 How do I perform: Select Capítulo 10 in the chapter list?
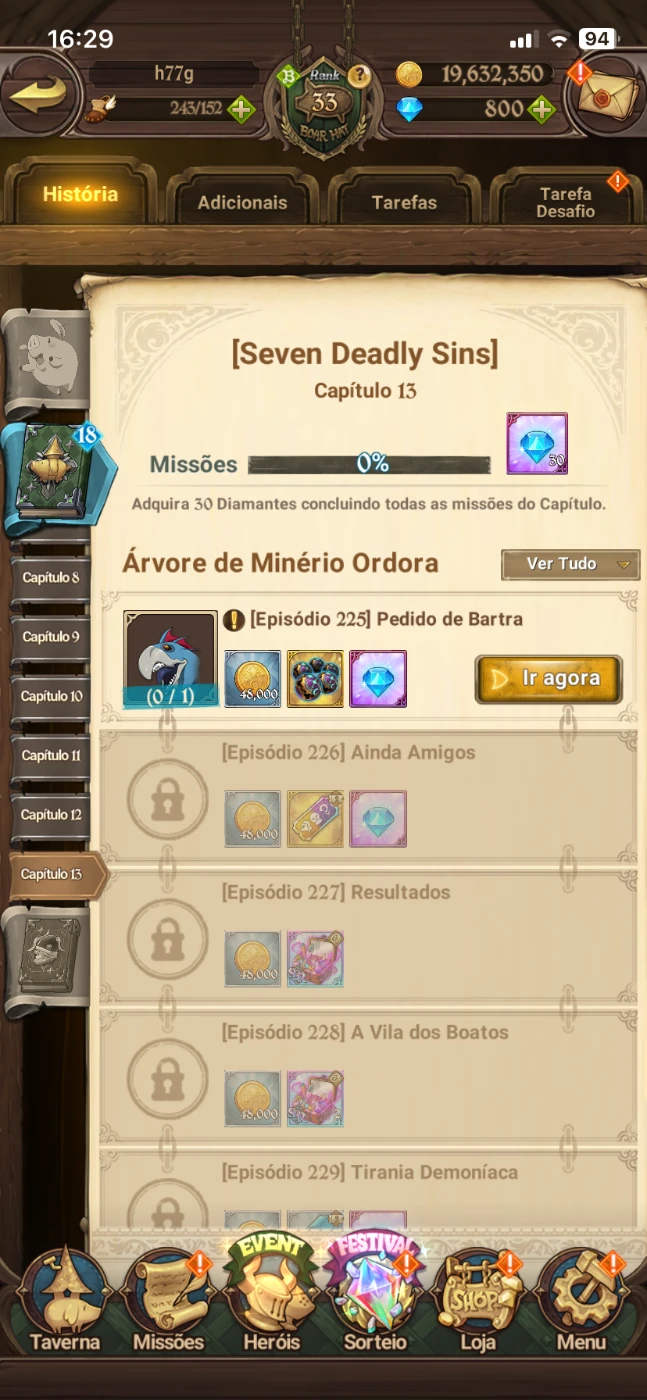[x=52, y=696]
